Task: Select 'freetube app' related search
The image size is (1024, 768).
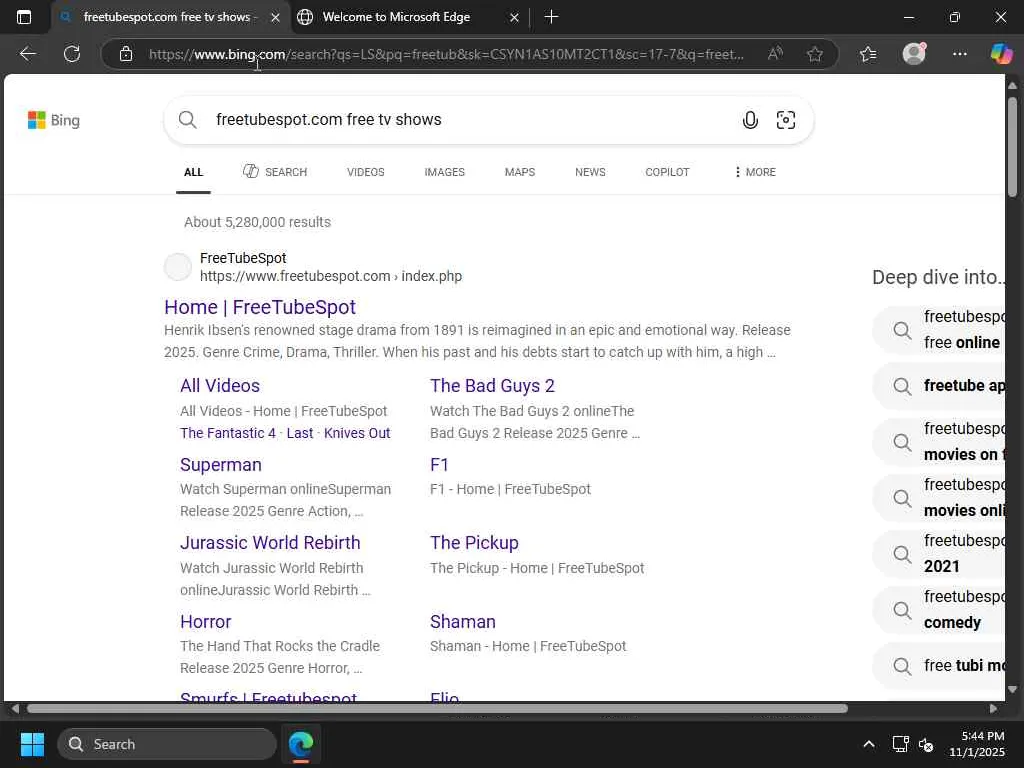Action: (939, 386)
